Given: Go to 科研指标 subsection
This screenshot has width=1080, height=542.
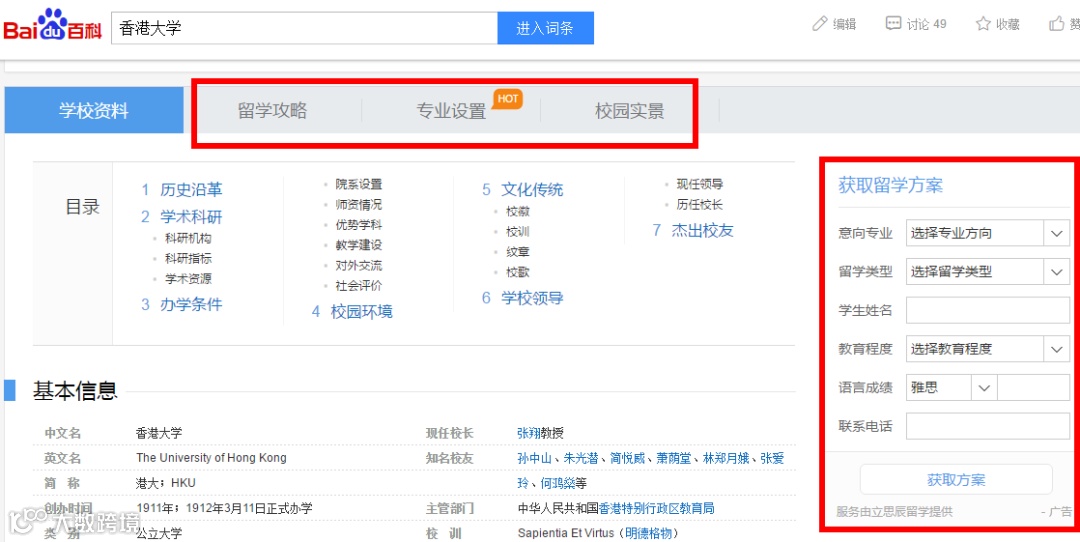Looking at the screenshot, I should tap(188, 259).
